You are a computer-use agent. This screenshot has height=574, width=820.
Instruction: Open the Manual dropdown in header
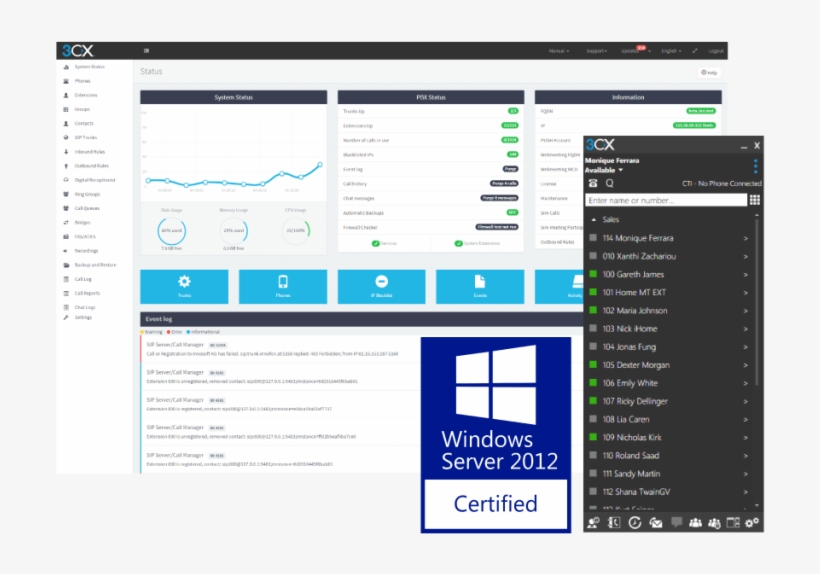tap(559, 51)
